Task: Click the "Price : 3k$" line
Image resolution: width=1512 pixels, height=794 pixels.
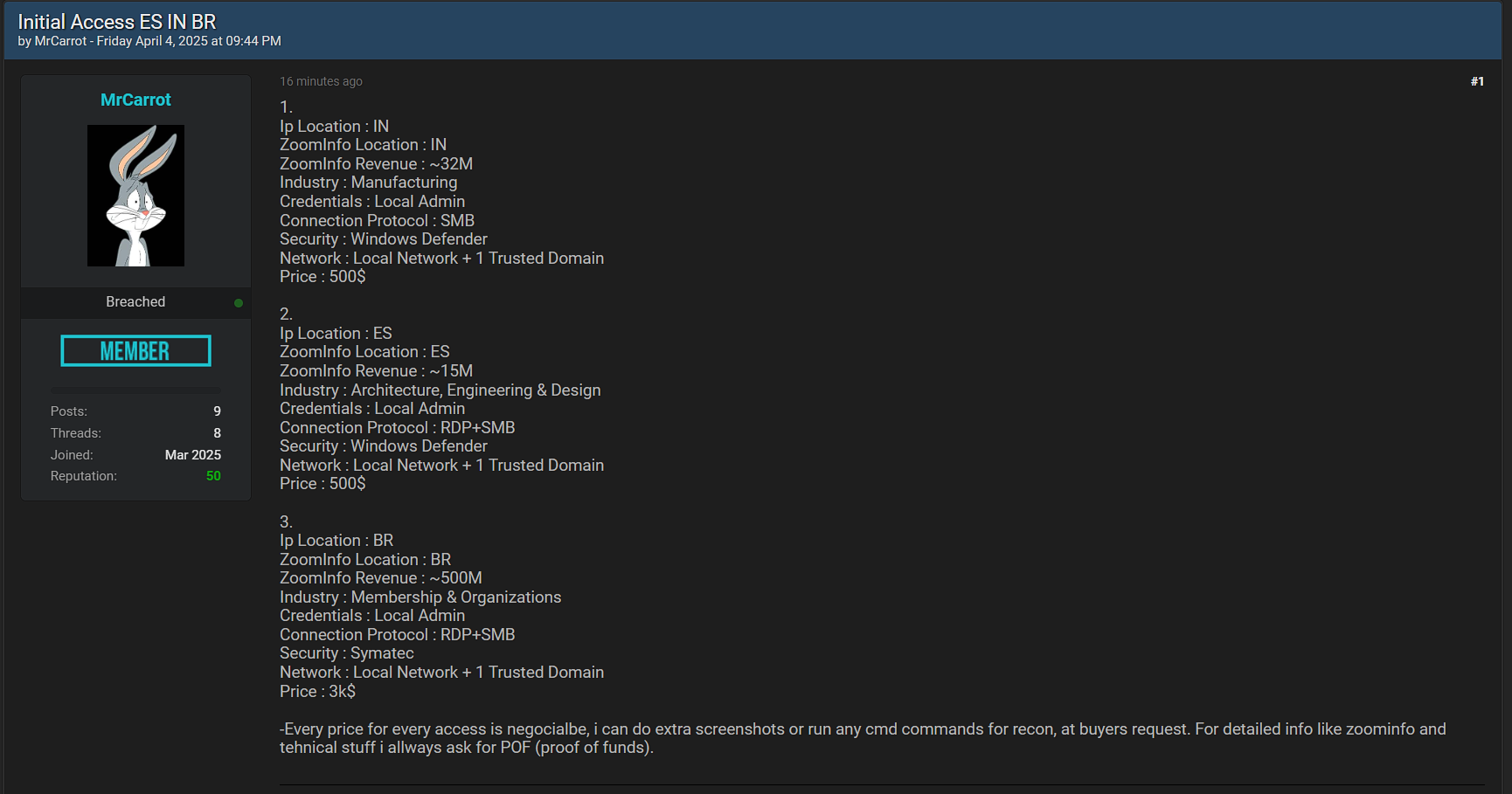Action: coord(317,691)
